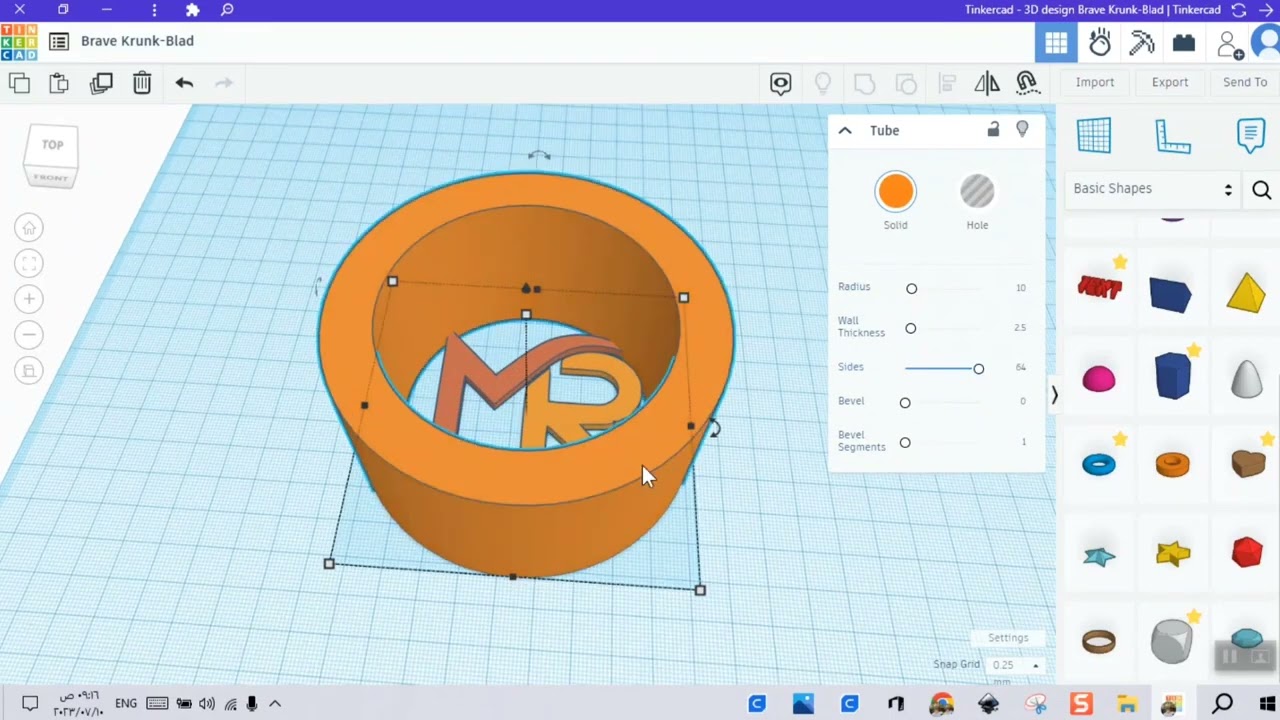This screenshot has width=1280, height=720.
Task: Zoom out with minus button
Action: pos(29,335)
